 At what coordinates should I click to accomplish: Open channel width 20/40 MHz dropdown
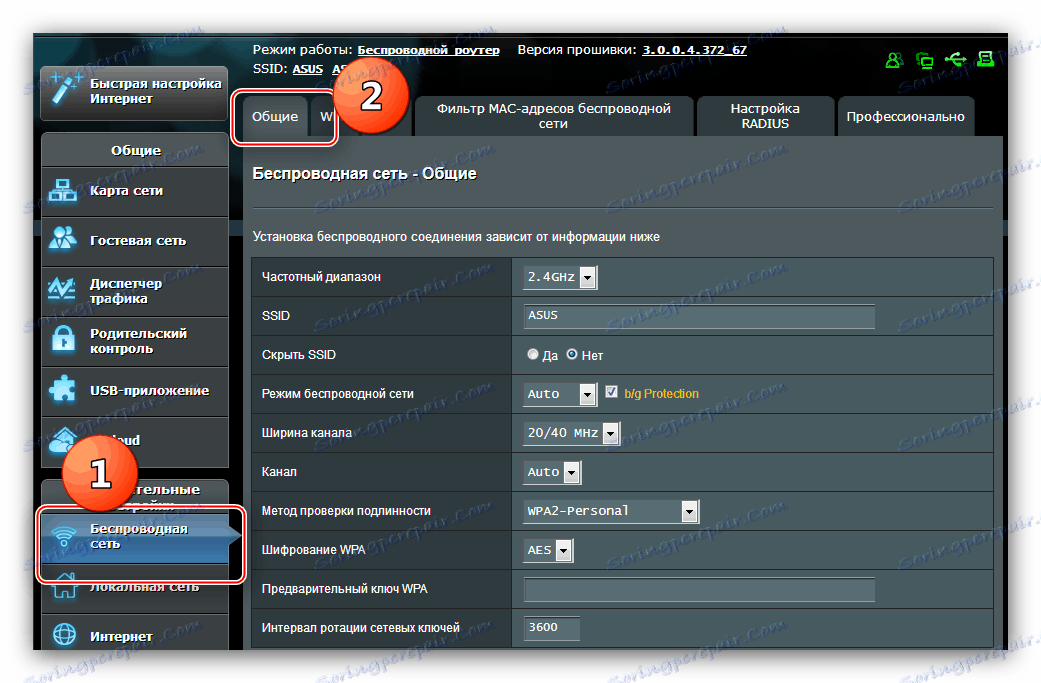[572, 433]
